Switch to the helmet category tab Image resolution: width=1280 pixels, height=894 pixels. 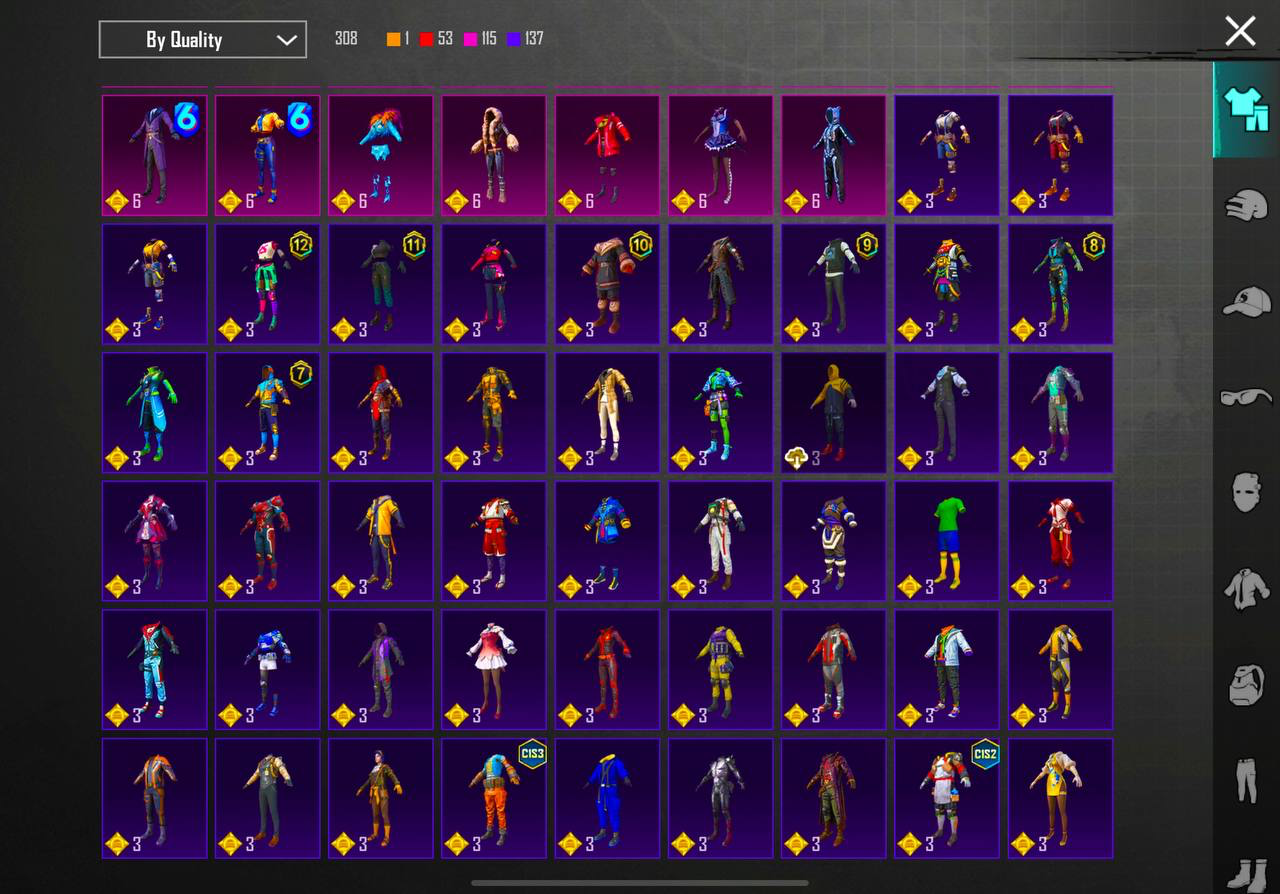[x=1246, y=205]
